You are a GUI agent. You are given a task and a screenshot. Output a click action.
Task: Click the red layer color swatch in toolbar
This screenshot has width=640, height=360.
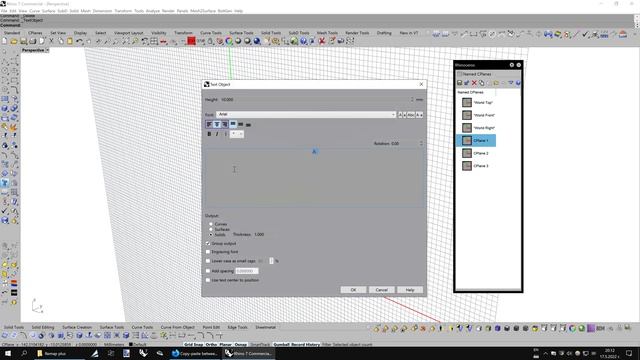tap(191, 41)
